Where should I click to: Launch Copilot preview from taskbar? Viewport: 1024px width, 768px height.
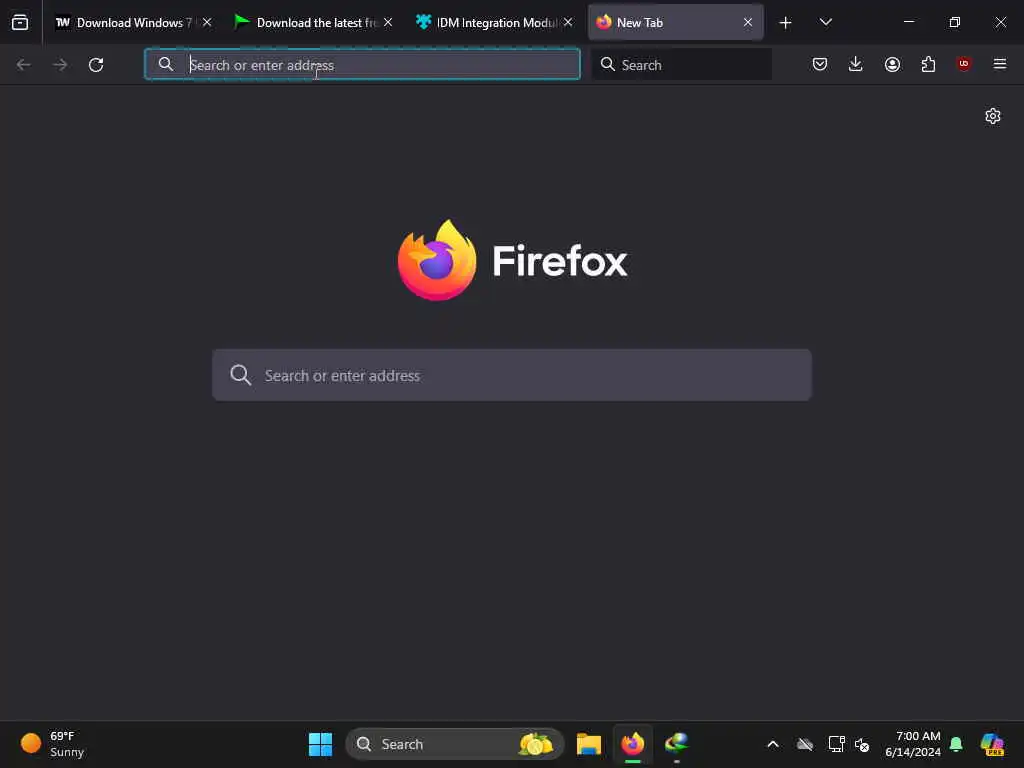992,744
